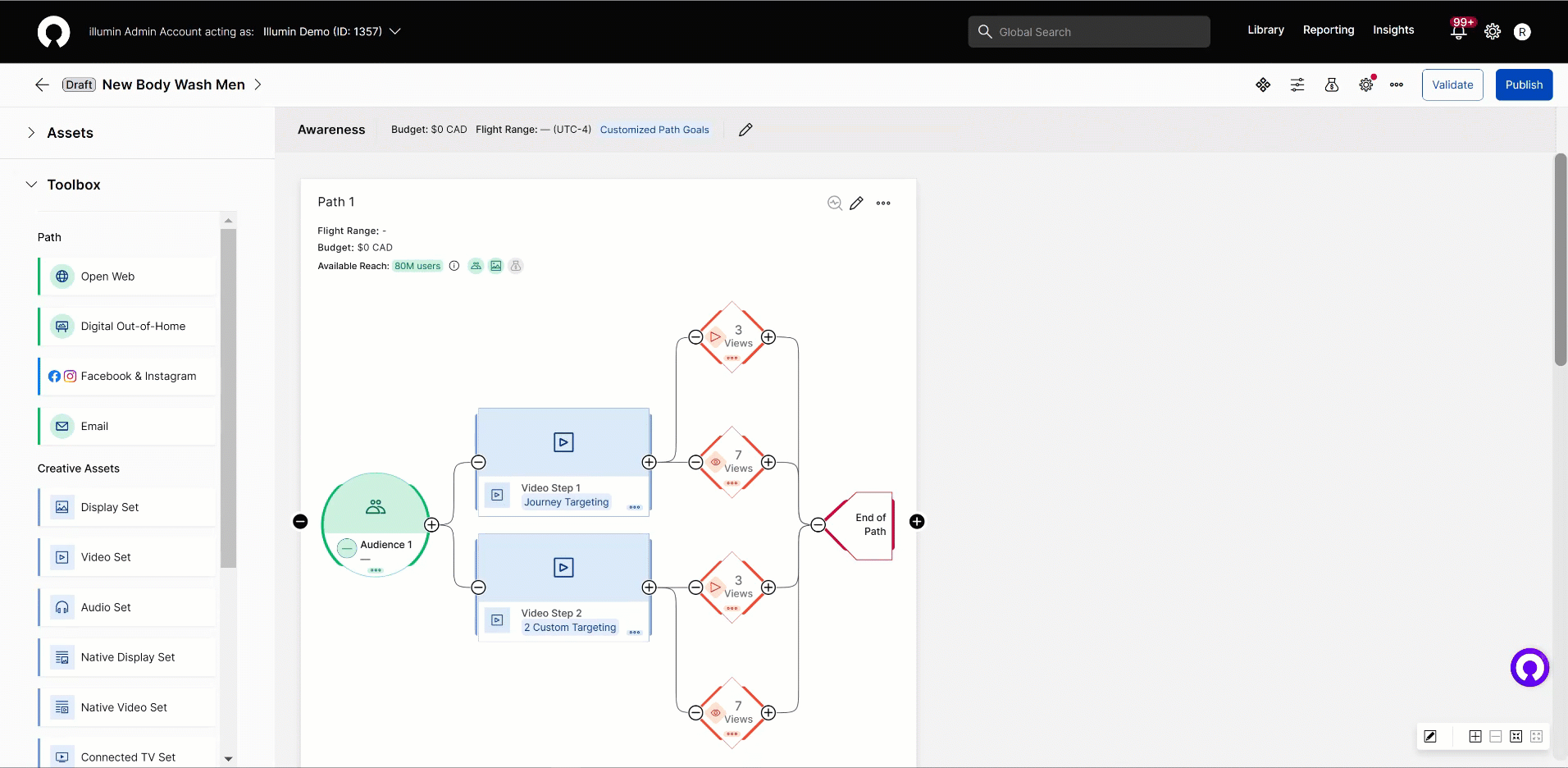
Task: Expand the Assets panel
Action: point(31,133)
